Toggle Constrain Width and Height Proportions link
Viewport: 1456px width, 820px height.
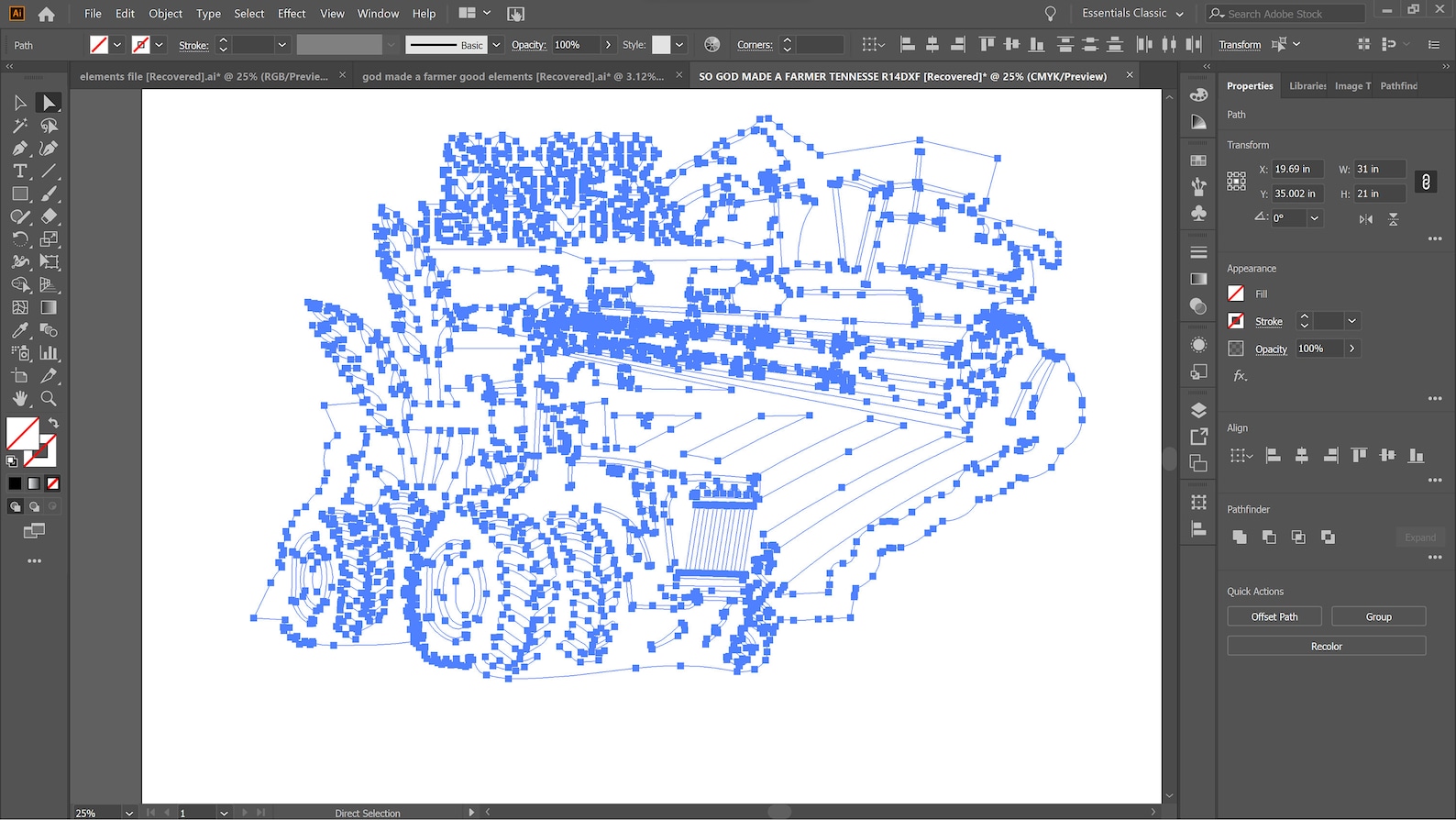click(x=1426, y=182)
